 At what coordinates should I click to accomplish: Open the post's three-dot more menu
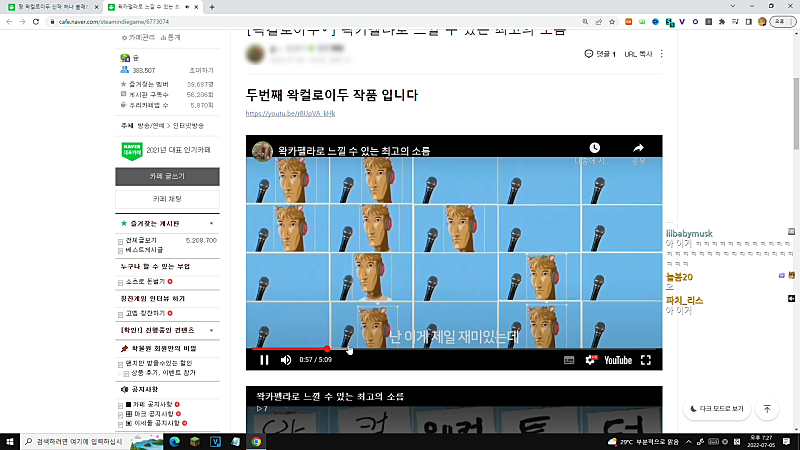pos(662,54)
